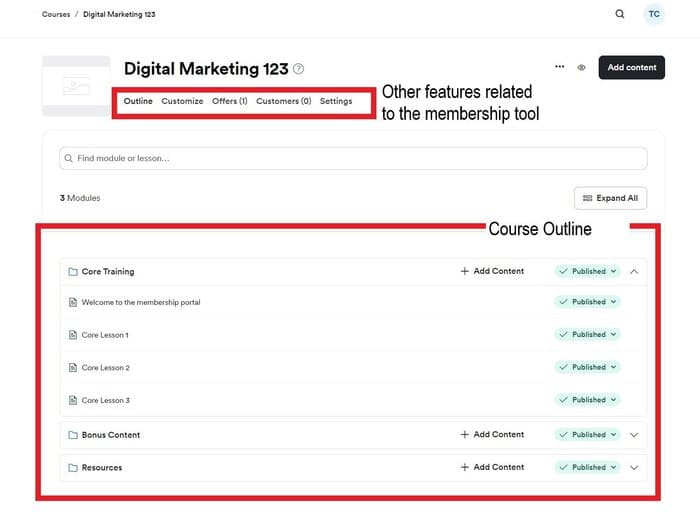Focus the Find module or lesson search field
Screen dimensions: 700x520
353,158
